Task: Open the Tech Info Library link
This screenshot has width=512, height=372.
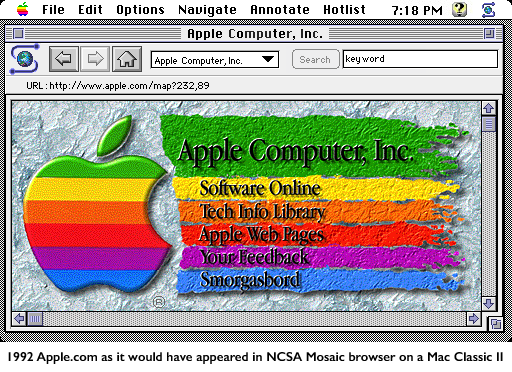Action: (262, 212)
